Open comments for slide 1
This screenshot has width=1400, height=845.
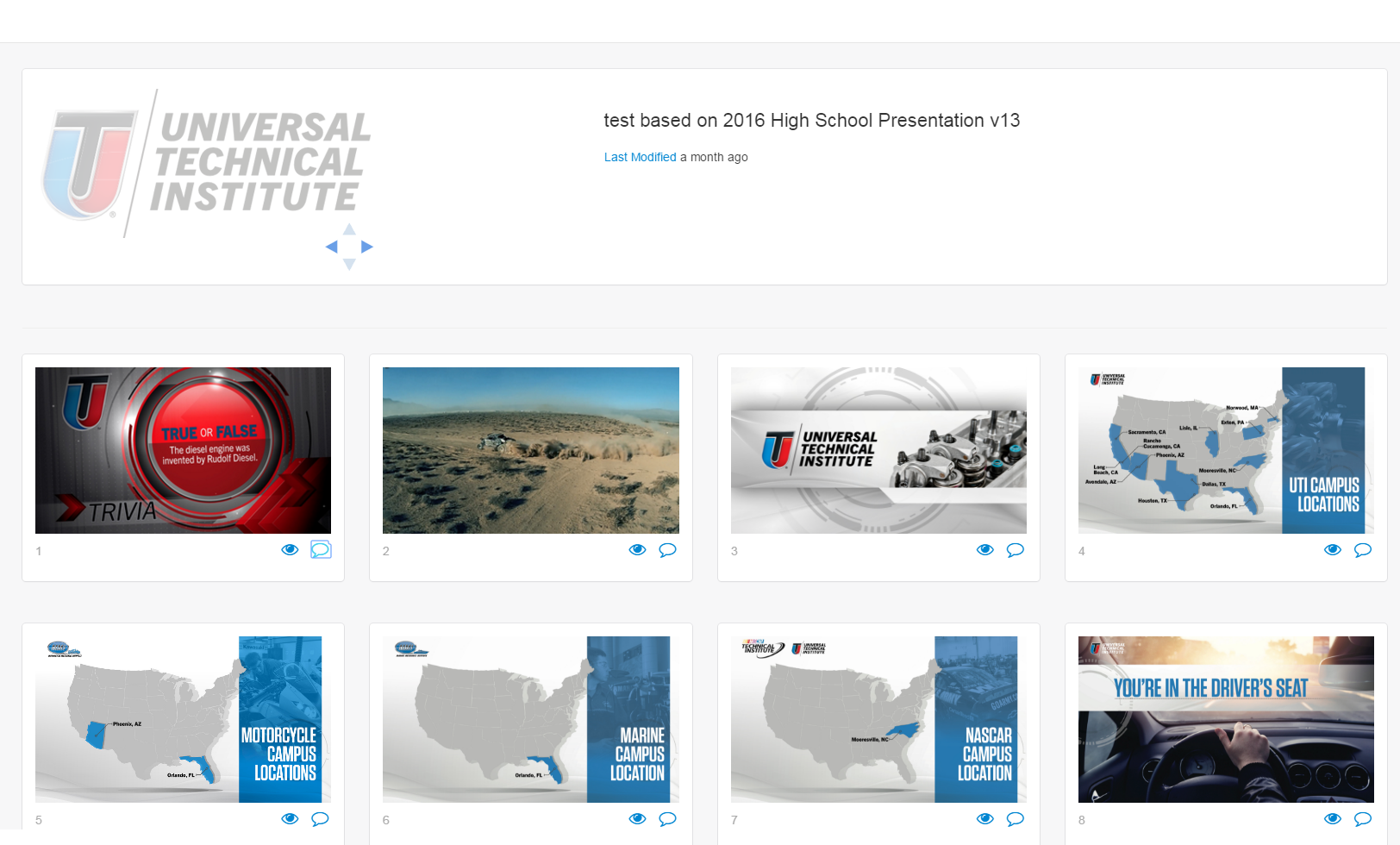coord(321,550)
